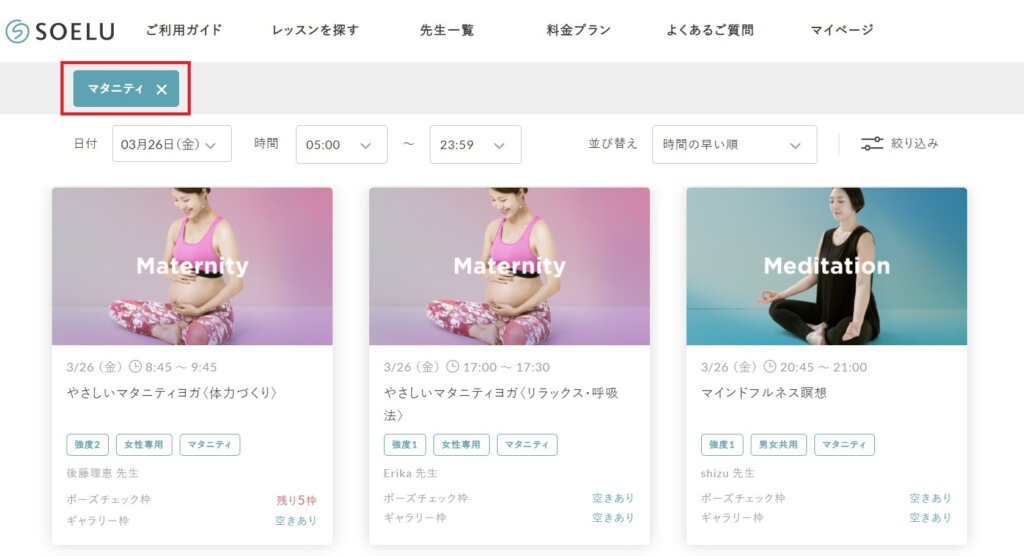Screen dimensions: 1024x556
Task: Open よくあるご質問 page
Action: 710,30
